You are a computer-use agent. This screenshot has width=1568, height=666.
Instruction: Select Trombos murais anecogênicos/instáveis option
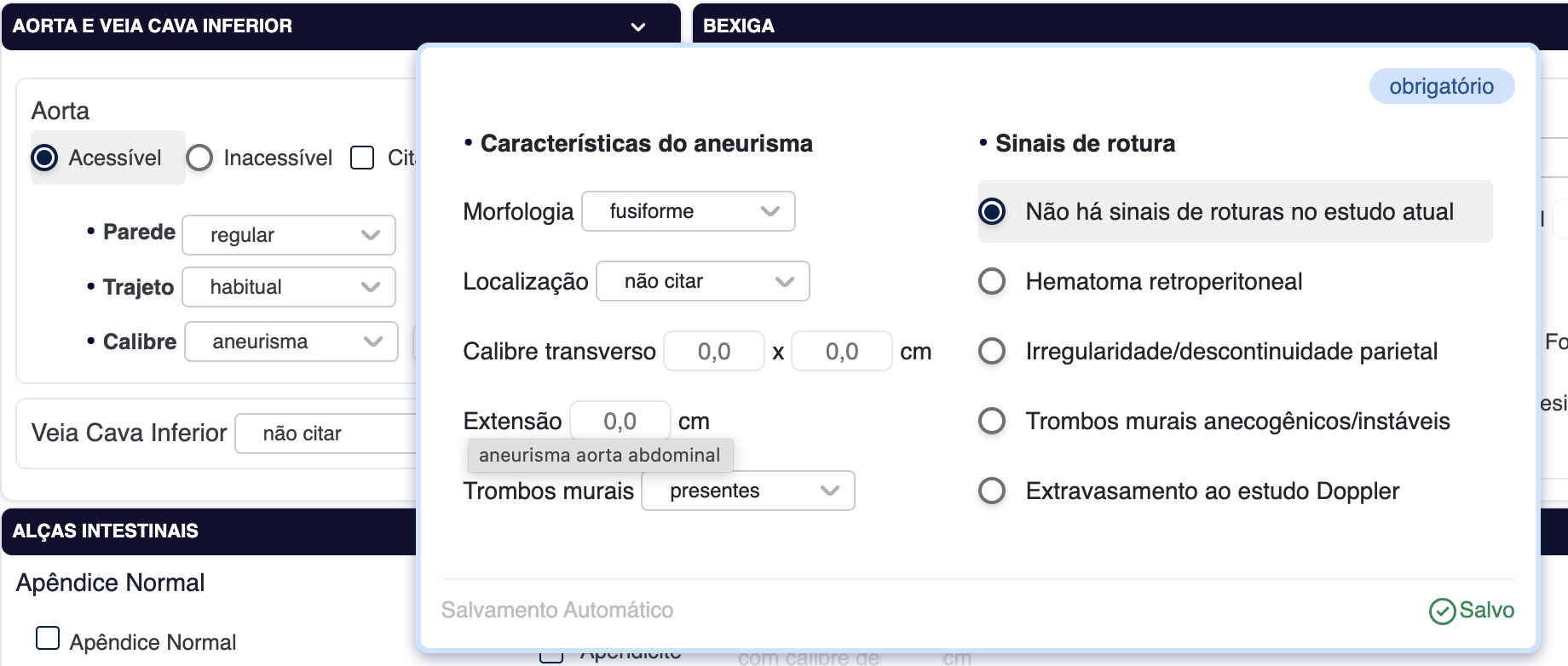pyautogui.click(x=992, y=421)
